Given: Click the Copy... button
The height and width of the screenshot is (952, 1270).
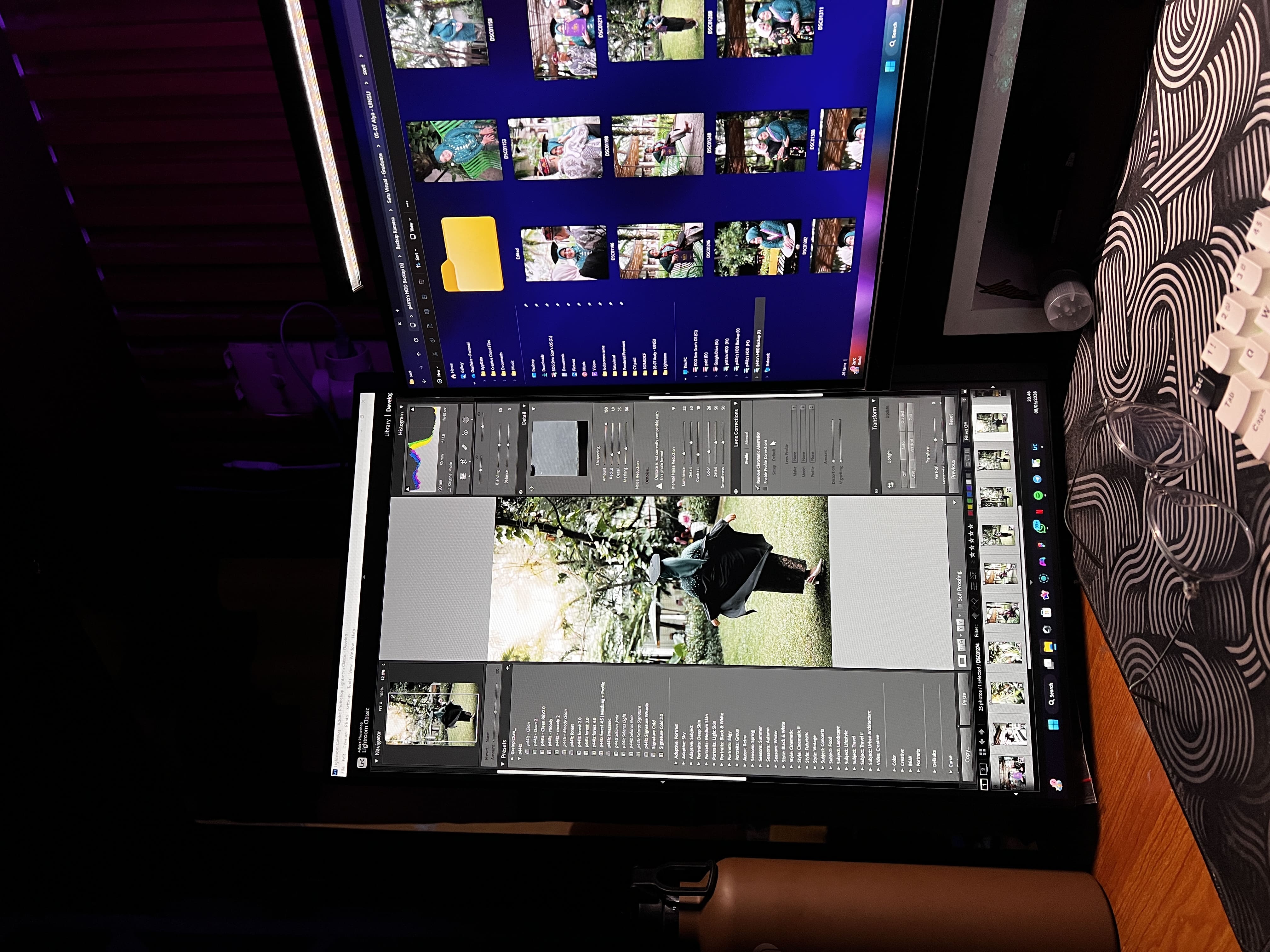Looking at the screenshot, I should point(967,755).
